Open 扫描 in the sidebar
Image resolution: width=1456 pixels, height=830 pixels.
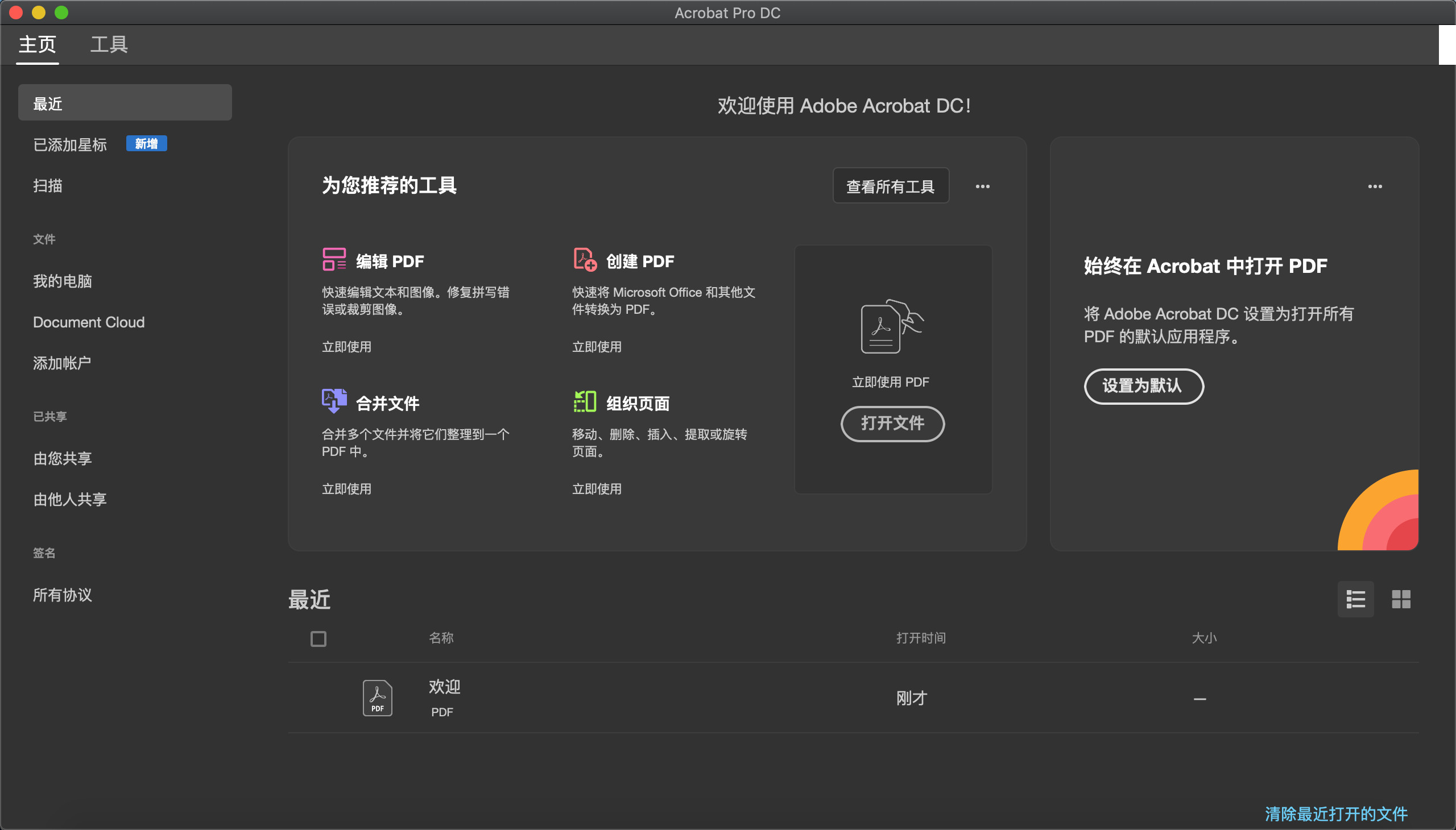click(x=48, y=186)
